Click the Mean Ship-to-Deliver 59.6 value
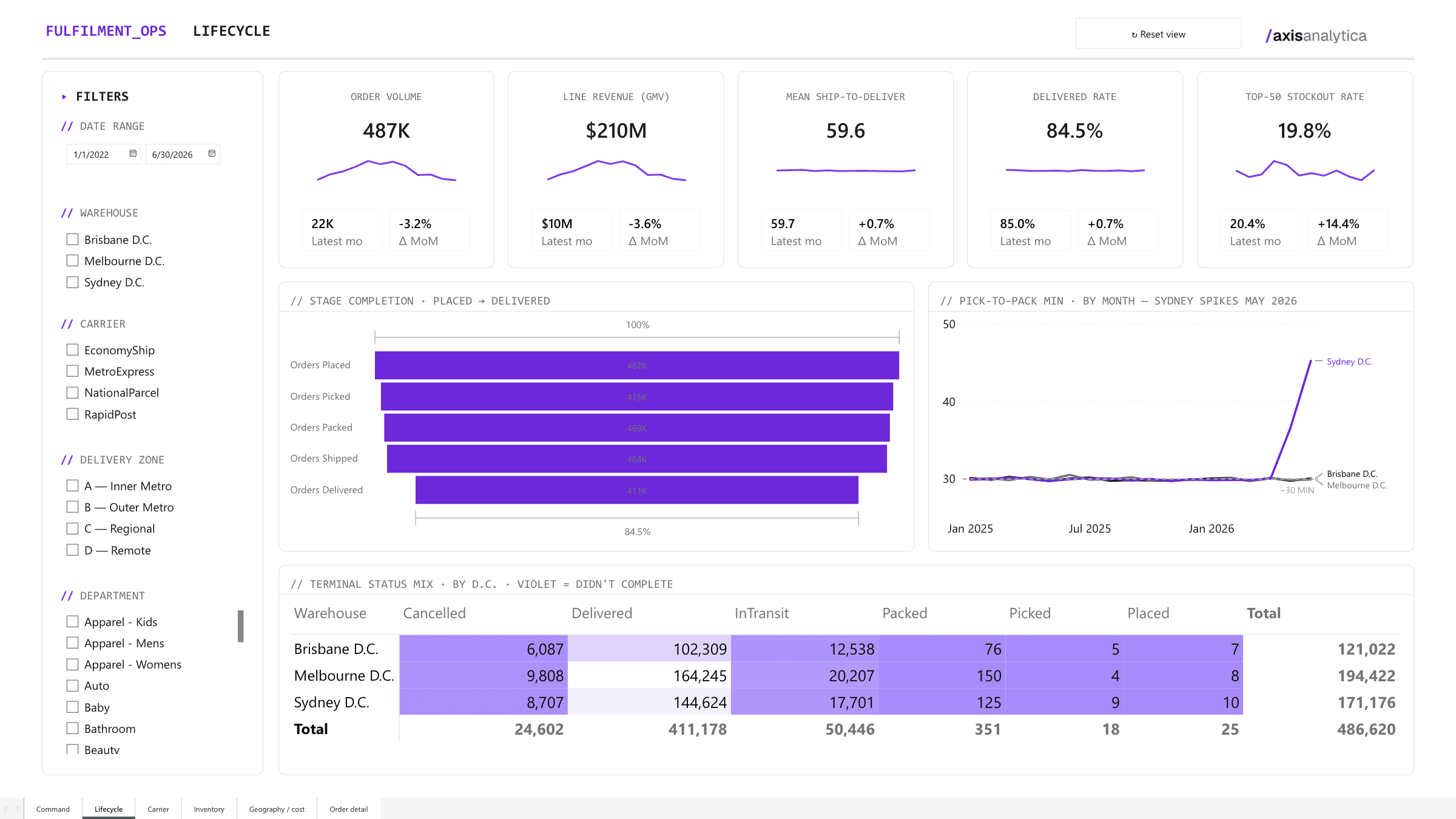Viewport: 1456px width, 819px height. (846, 131)
